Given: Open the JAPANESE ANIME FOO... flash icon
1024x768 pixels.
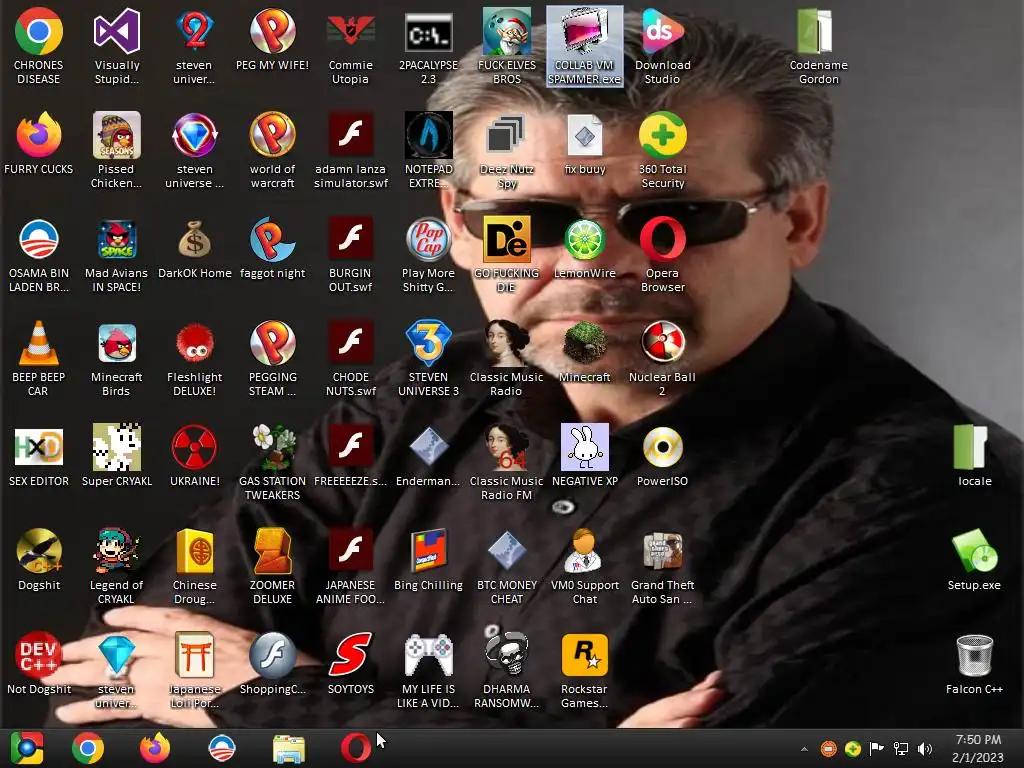Looking at the screenshot, I should pos(351,551).
